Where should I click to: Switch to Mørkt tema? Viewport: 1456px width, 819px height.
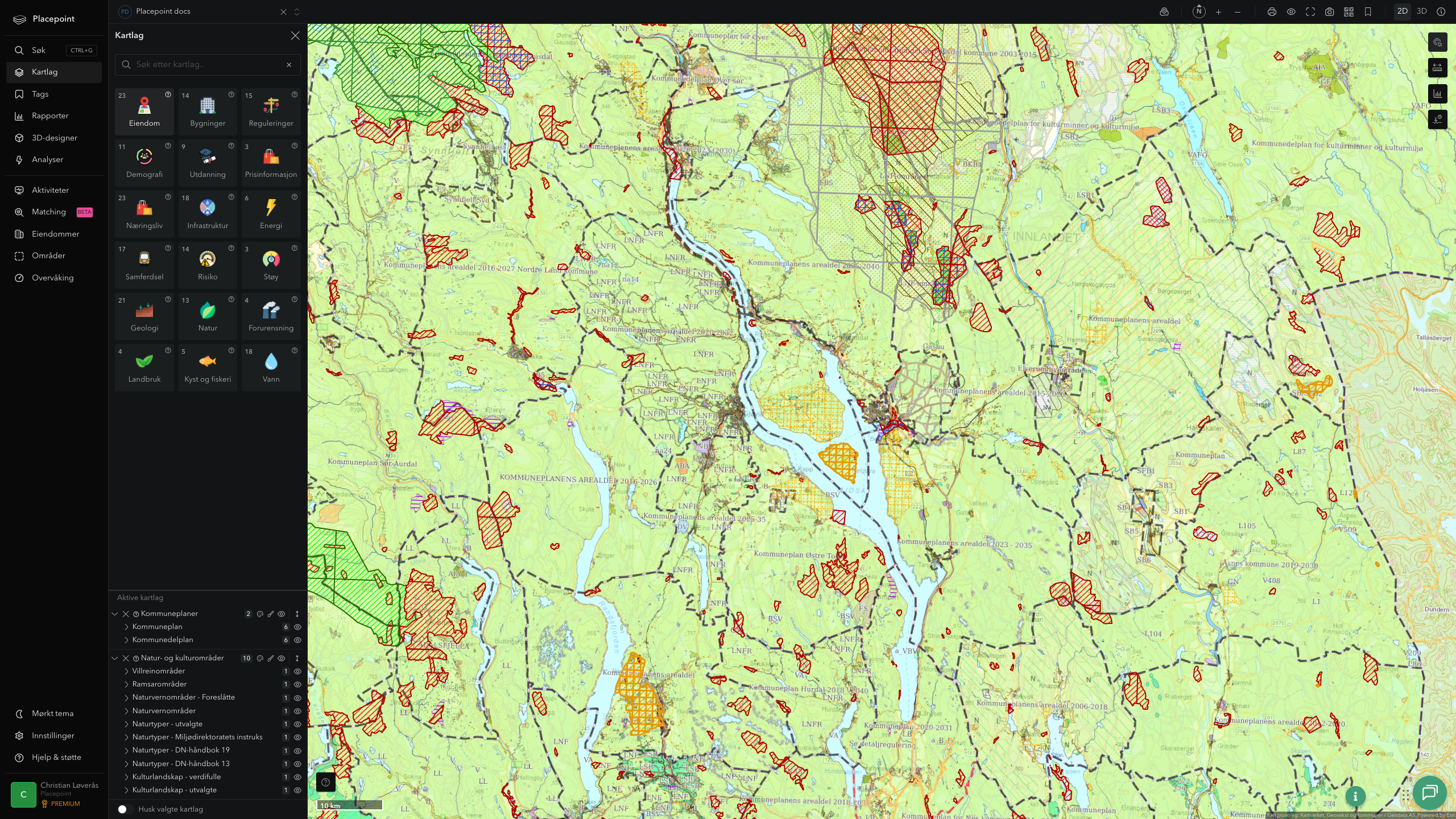[x=54, y=714]
